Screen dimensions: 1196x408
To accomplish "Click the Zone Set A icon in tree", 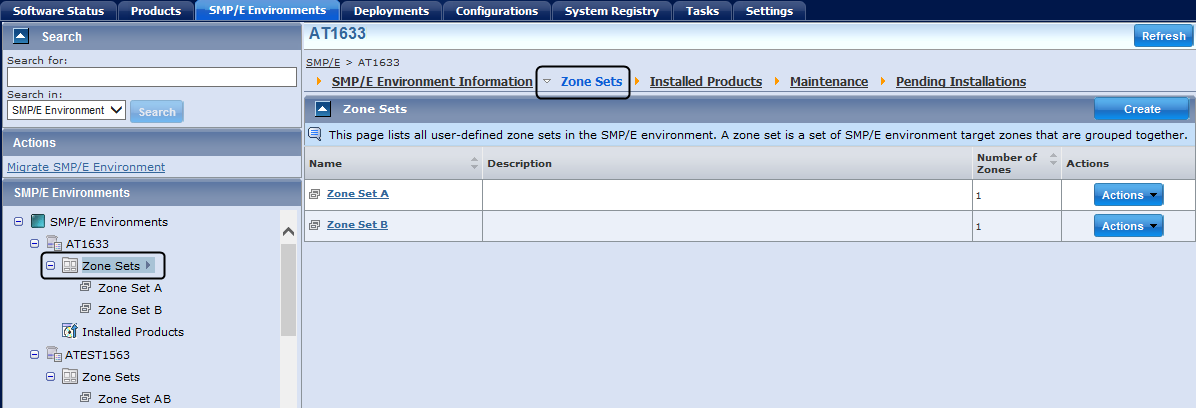I will pyautogui.click(x=85, y=288).
